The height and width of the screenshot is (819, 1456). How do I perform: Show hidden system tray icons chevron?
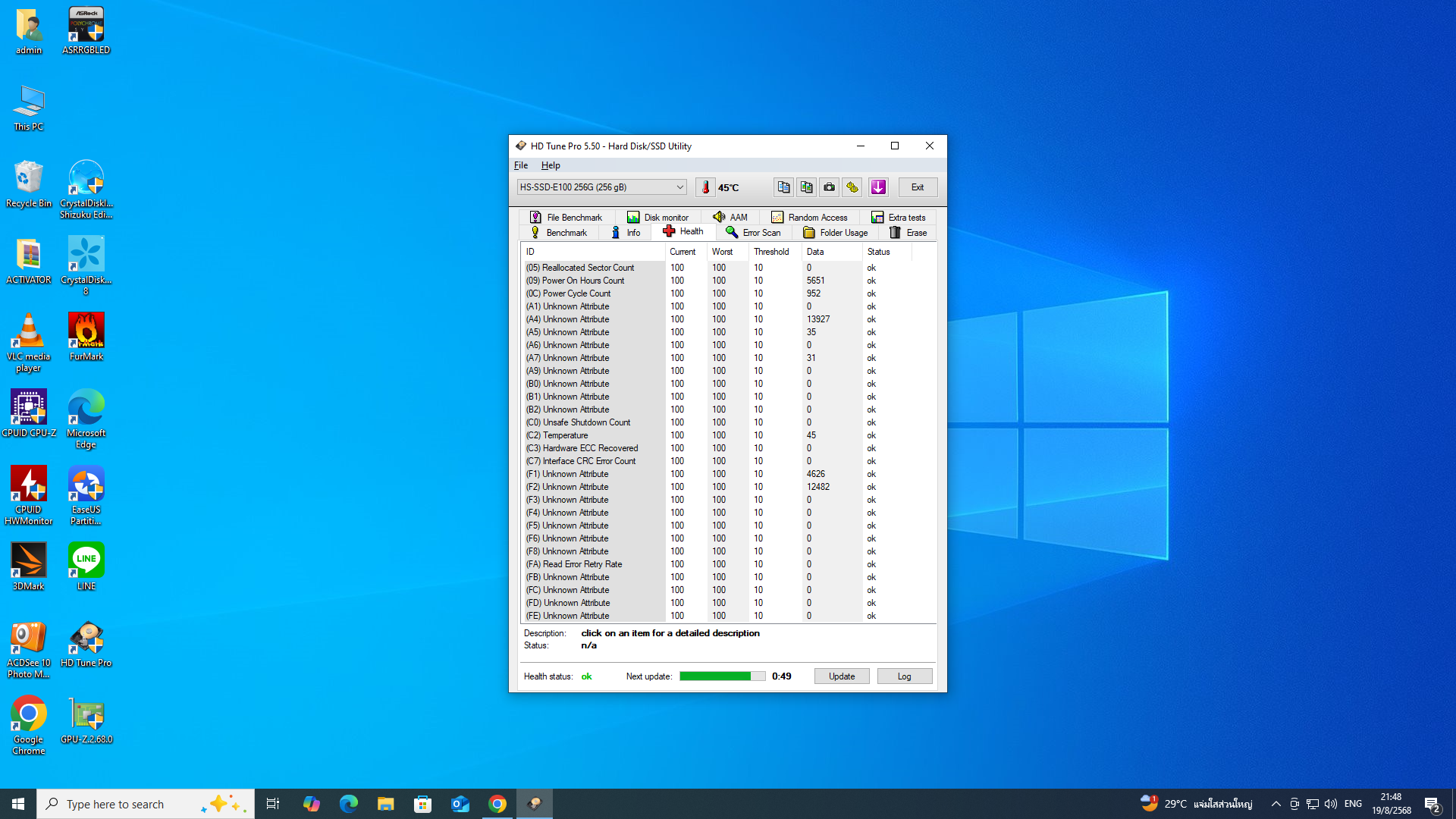[x=1276, y=804]
